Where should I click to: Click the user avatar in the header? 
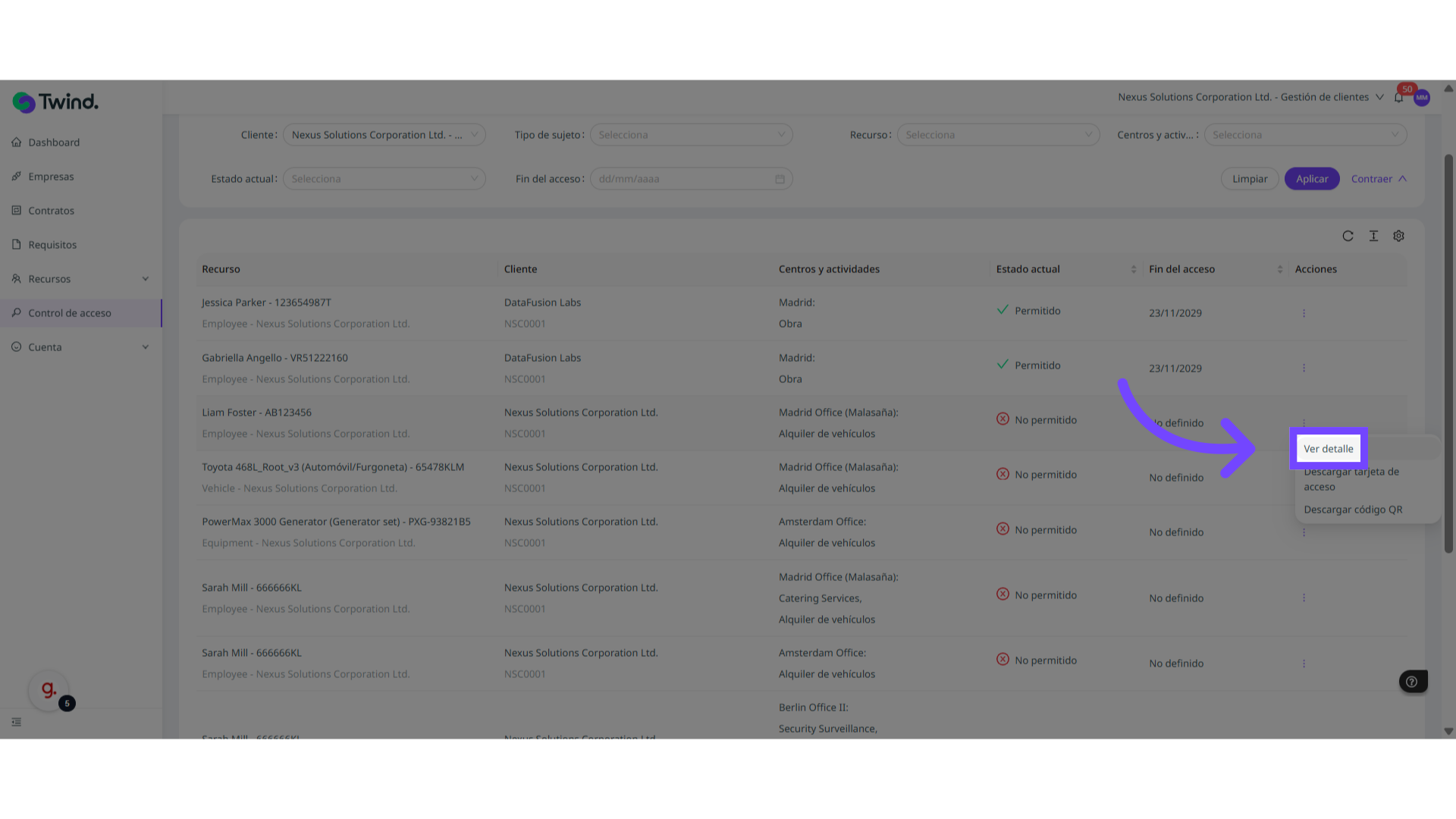pyautogui.click(x=1422, y=98)
